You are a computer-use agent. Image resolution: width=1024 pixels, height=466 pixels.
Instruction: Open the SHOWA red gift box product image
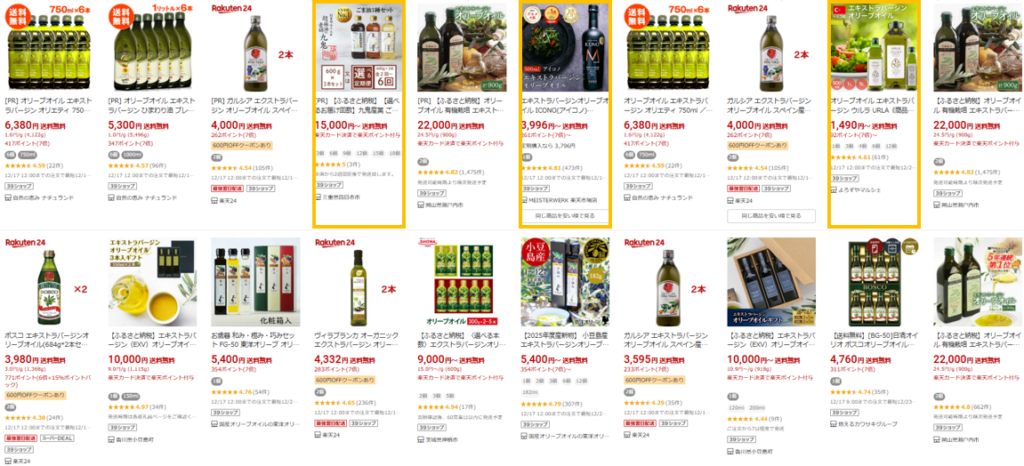(462, 282)
